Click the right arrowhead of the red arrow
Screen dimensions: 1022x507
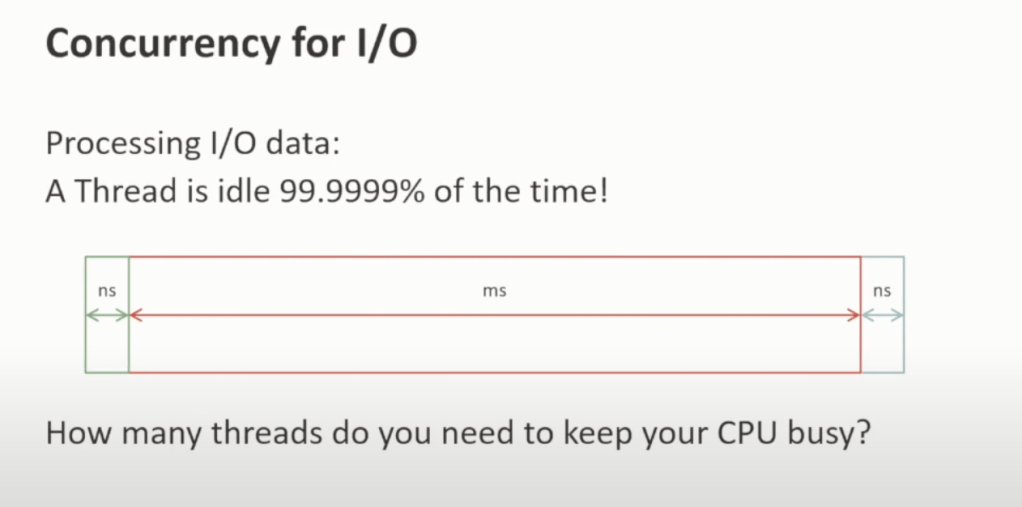click(853, 315)
